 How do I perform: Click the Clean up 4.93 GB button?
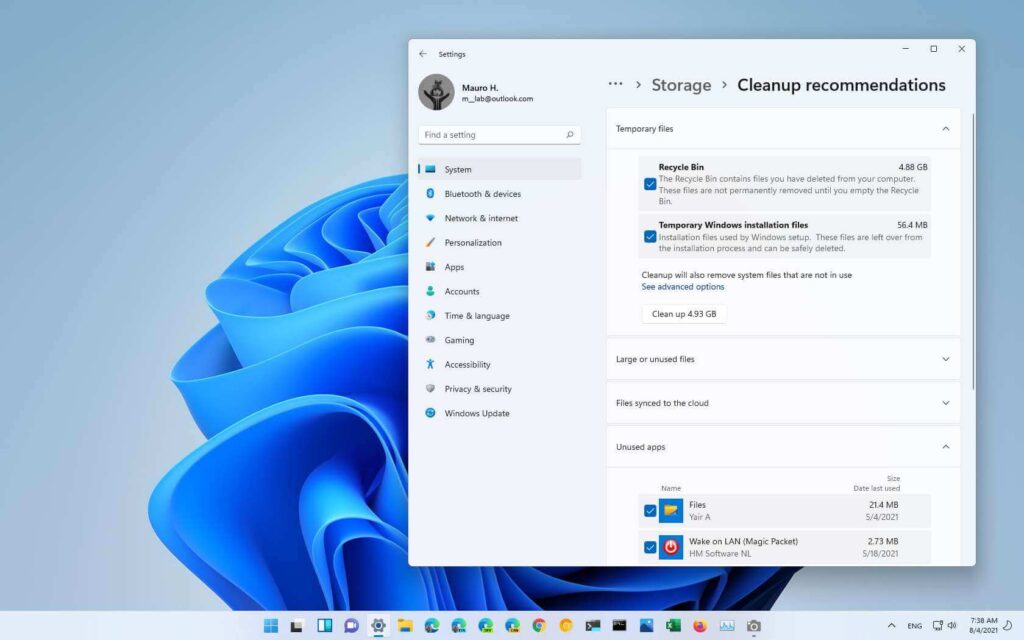pos(684,314)
